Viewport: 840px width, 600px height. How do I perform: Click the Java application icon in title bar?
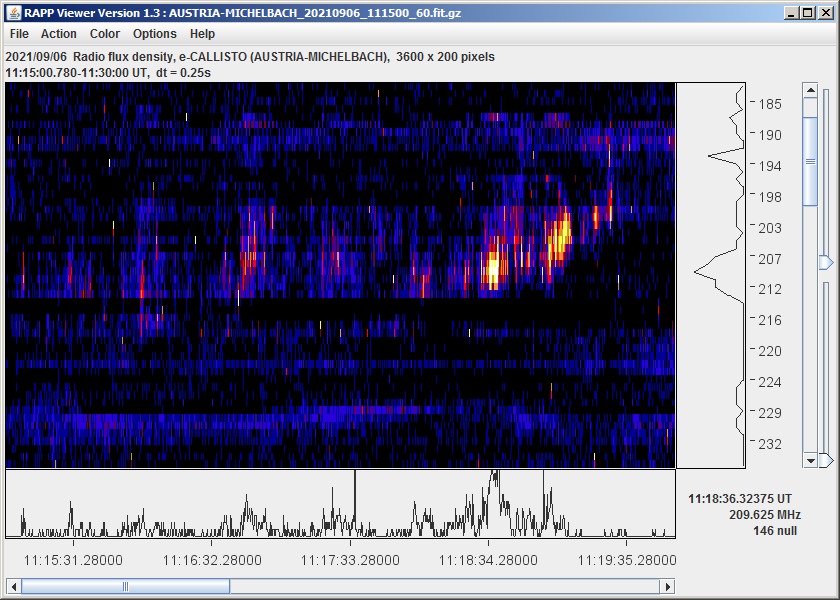[14, 13]
